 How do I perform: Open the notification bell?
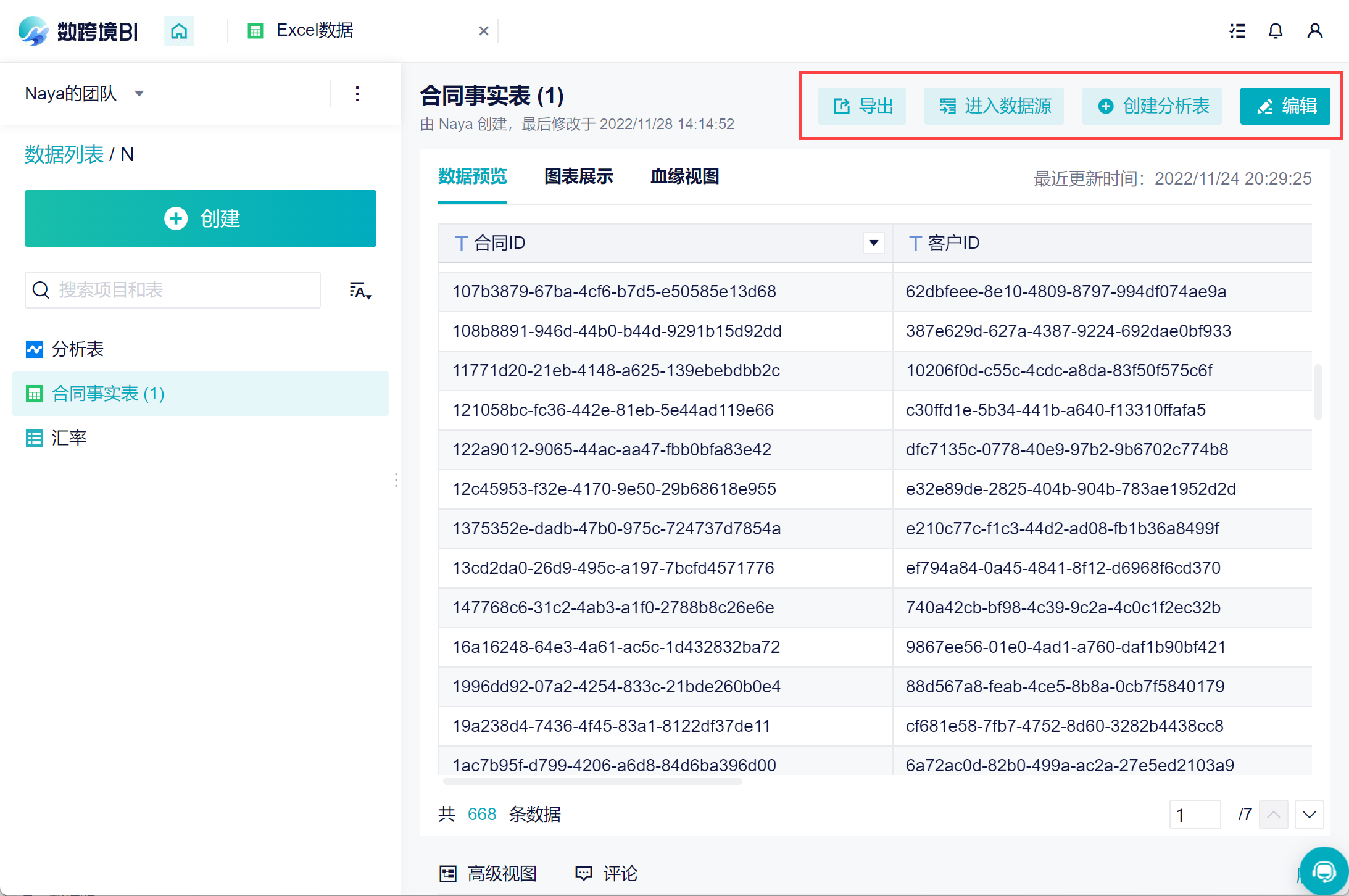coord(1275,31)
